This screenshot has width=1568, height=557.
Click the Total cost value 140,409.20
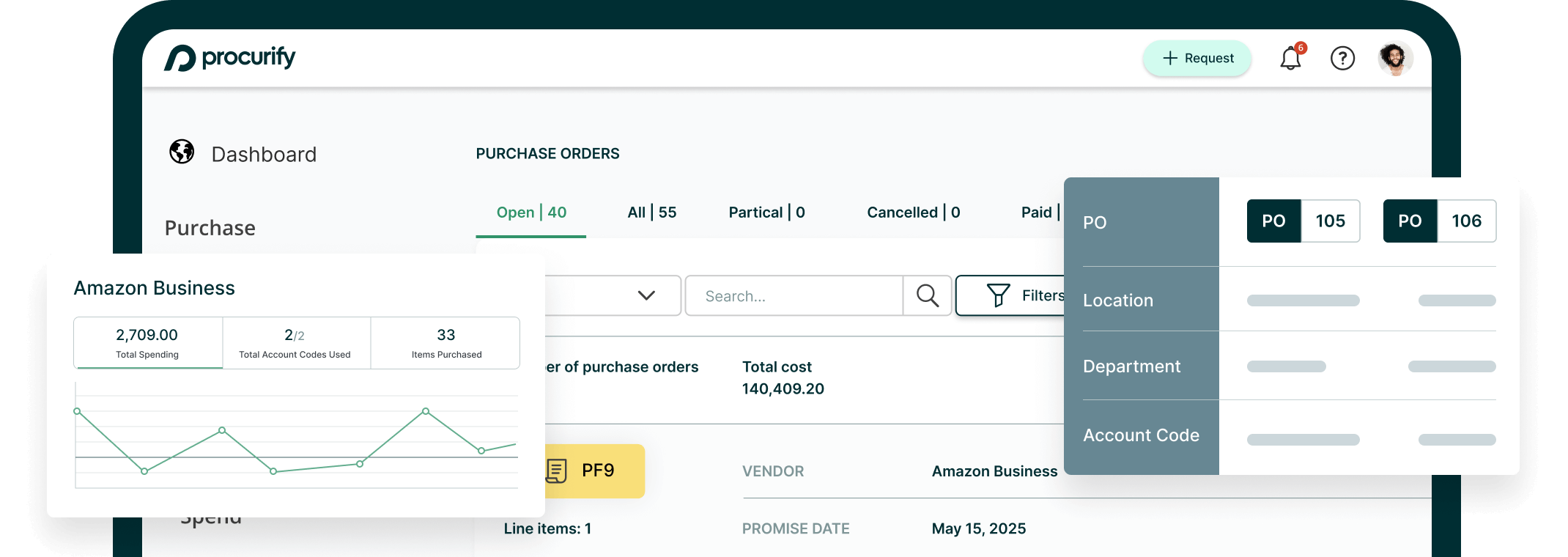pos(783,389)
